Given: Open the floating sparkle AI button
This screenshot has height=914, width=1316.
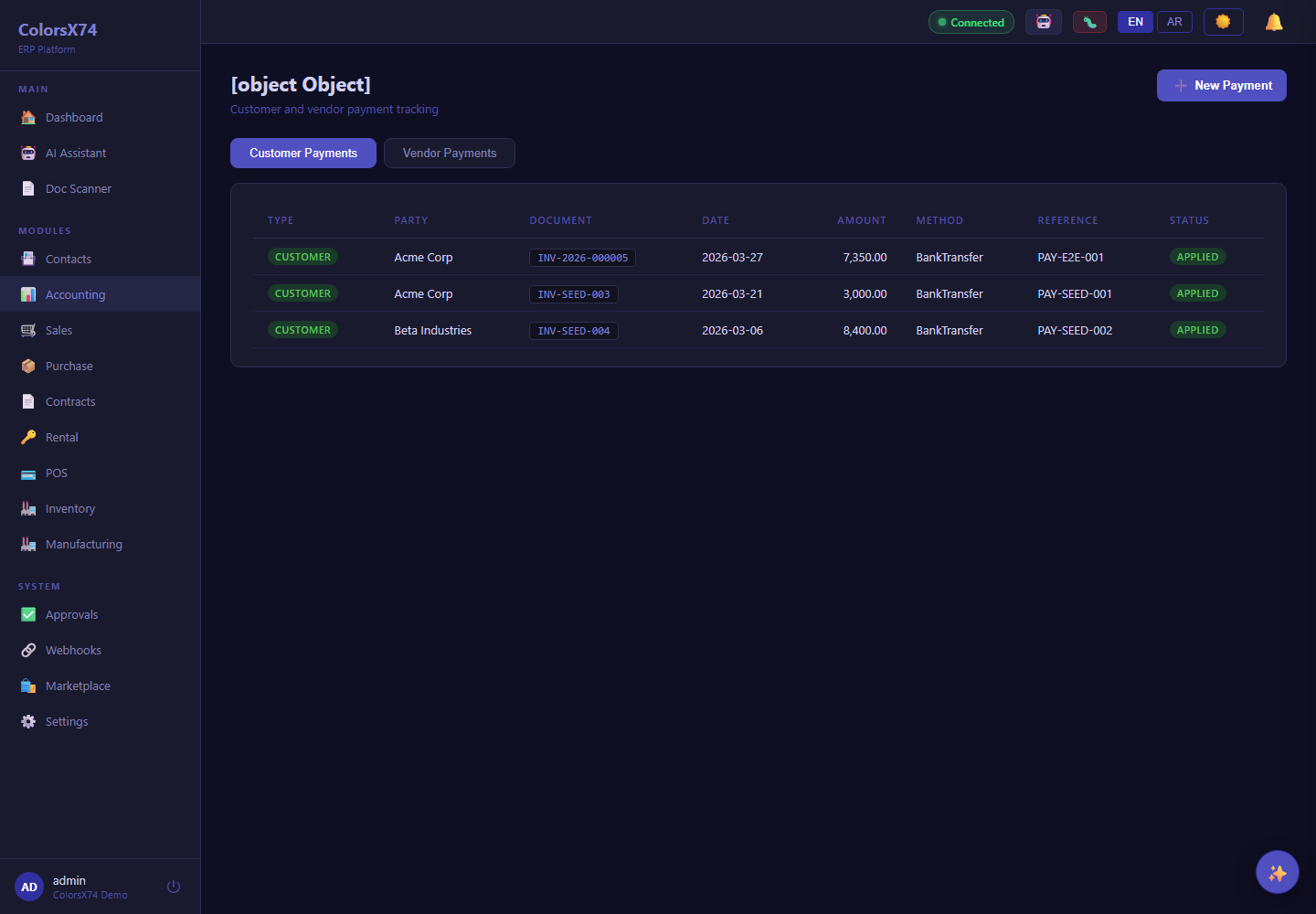Looking at the screenshot, I should pos(1278,872).
